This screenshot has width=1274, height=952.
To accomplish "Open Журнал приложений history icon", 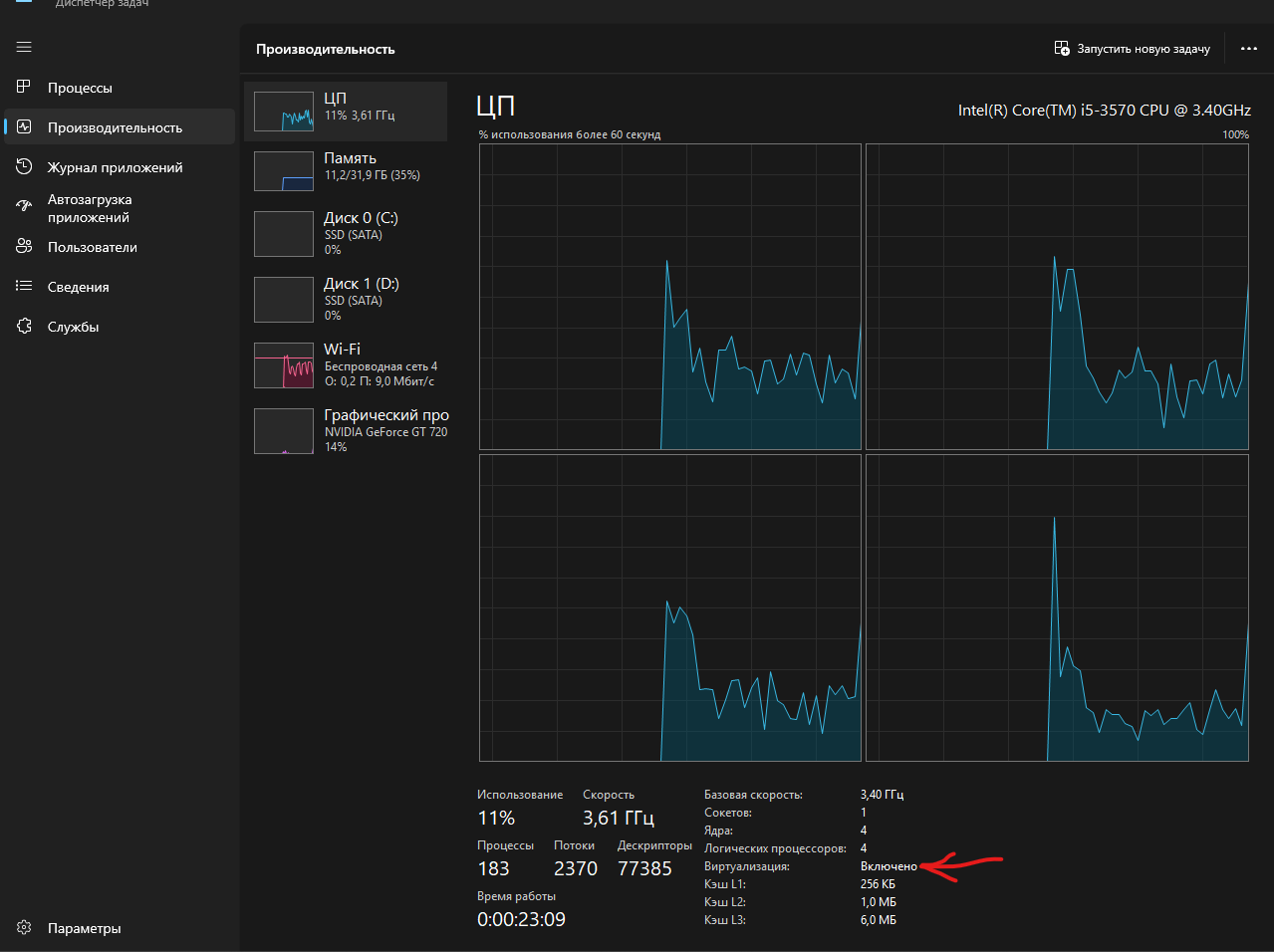I will (x=24, y=167).
